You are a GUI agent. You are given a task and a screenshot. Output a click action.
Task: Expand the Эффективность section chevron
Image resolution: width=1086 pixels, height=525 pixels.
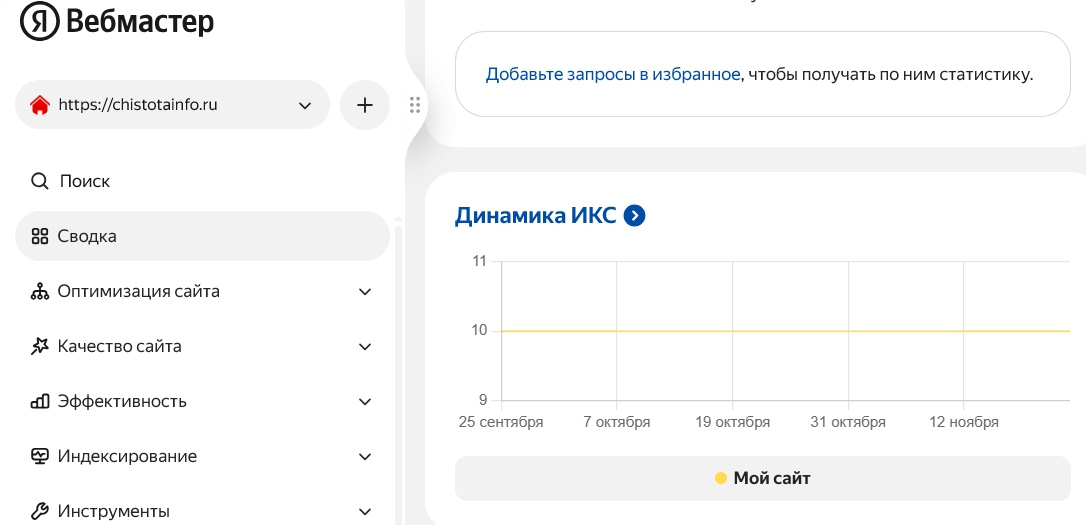[x=365, y=402]
